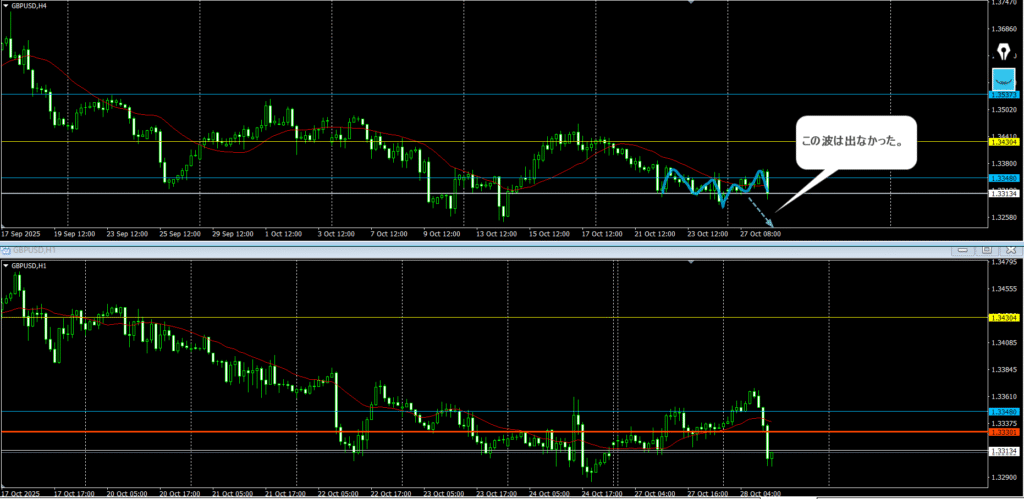
Task: Minimize the lower GBPUSD chart window
Action: (965, 249)
